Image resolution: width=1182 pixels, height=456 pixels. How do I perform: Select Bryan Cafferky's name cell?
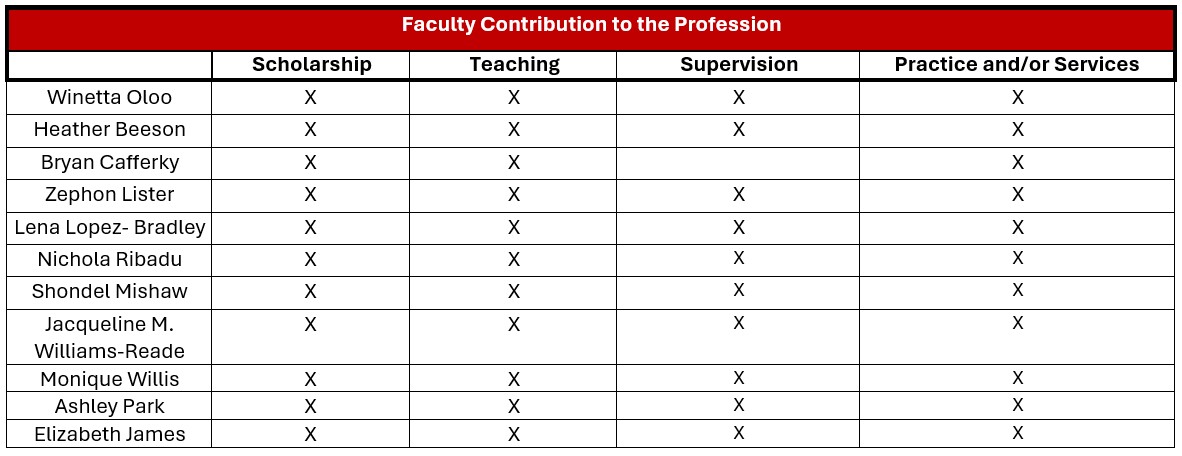pyautogui.click(x=110, y=163)
